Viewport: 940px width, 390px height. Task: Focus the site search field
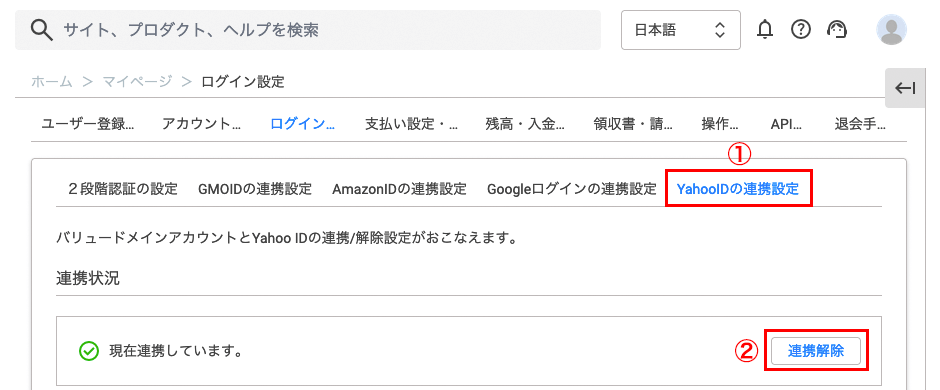308,30
